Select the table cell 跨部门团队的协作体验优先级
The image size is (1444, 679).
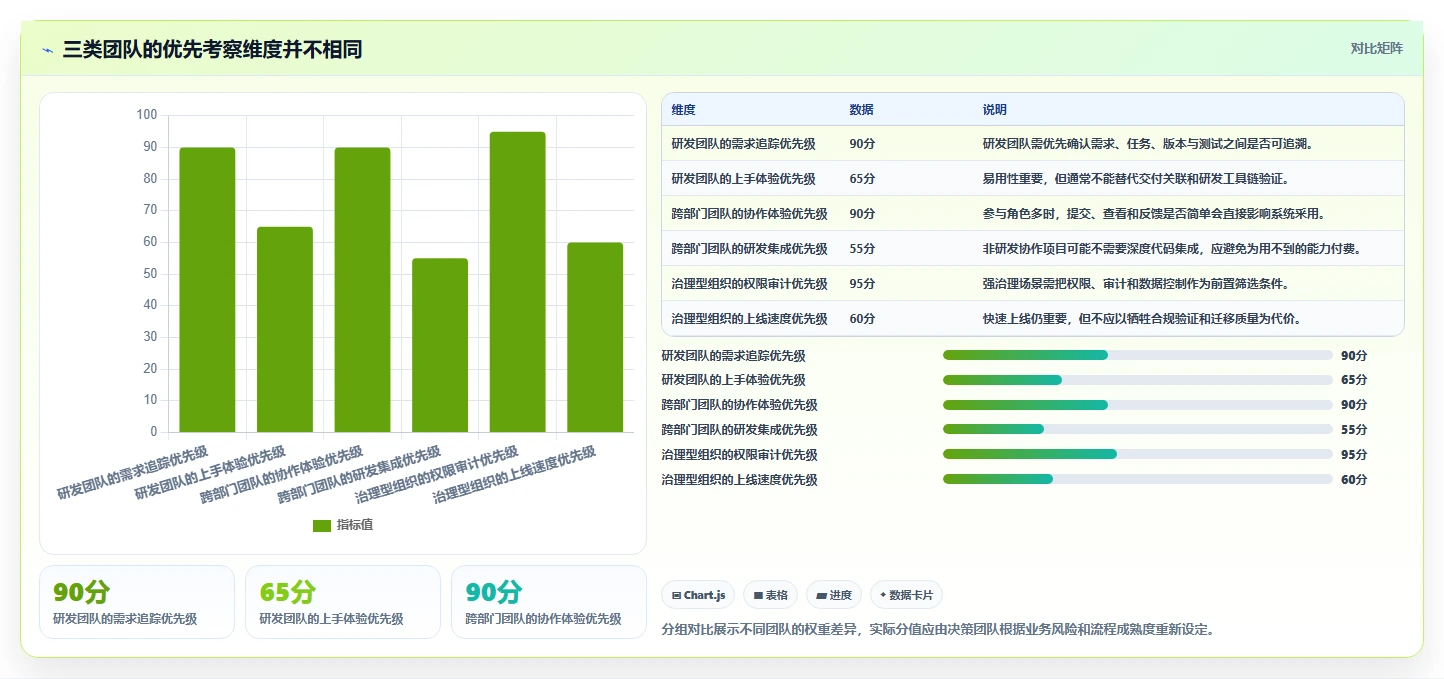click(x=749, y=214)
